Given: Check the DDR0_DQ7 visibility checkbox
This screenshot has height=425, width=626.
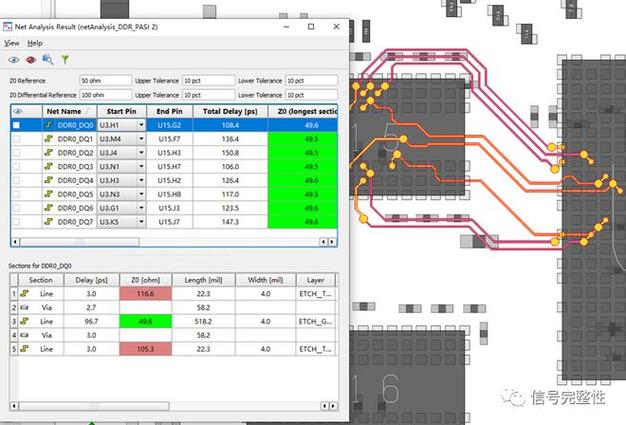Looking at the screenshot, I should pyautogui.click(x=16, y=222).
